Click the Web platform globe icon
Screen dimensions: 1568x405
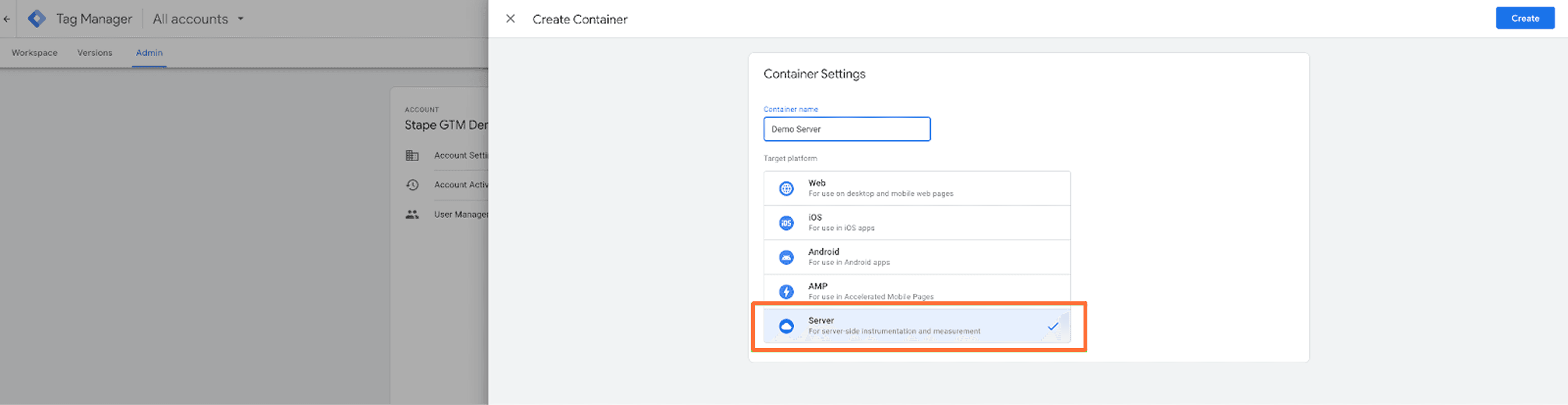coord(786,189)
